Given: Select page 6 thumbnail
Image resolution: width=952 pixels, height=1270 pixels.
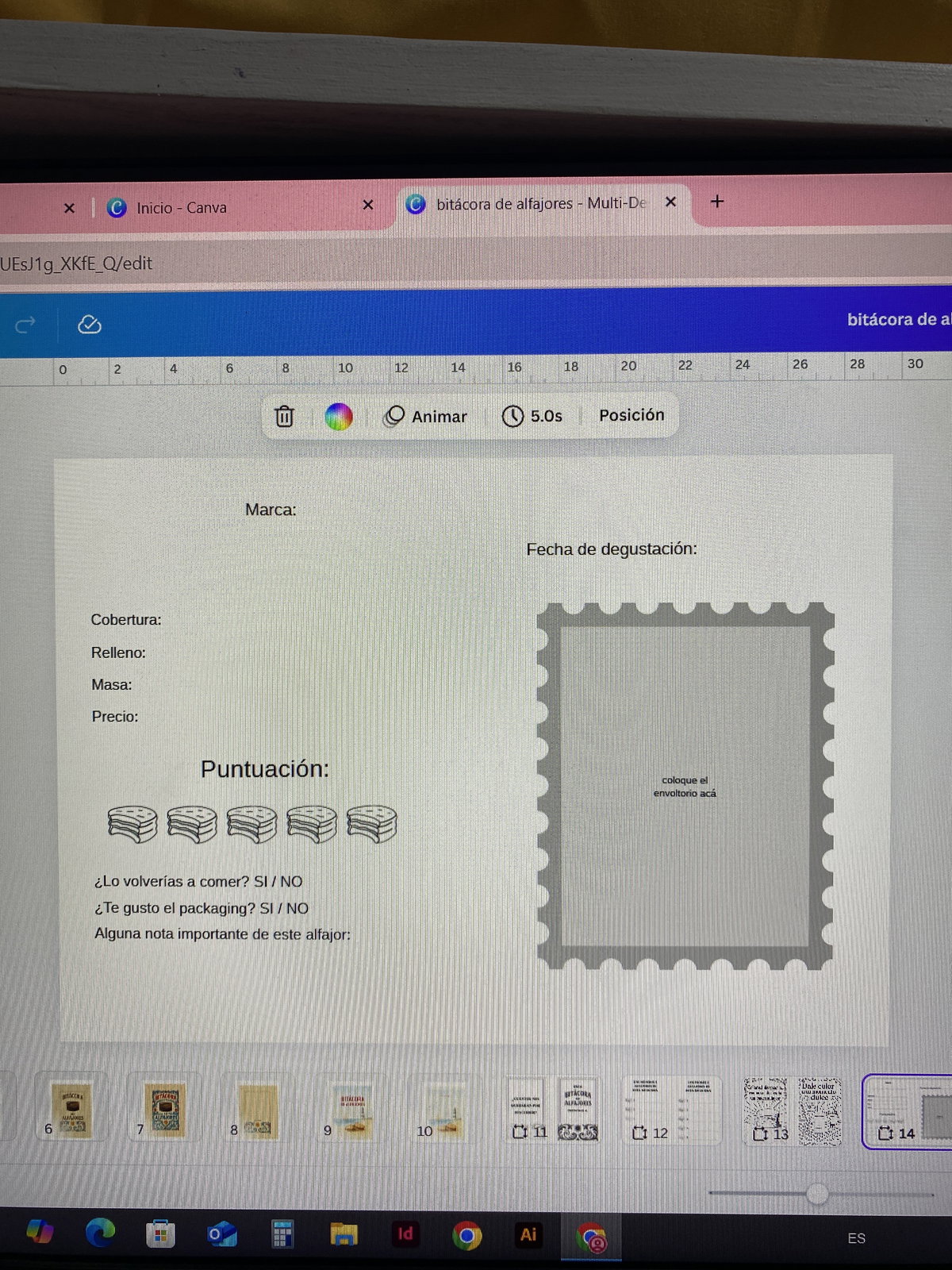Looking at the screenshot, I should (73, 1110).
